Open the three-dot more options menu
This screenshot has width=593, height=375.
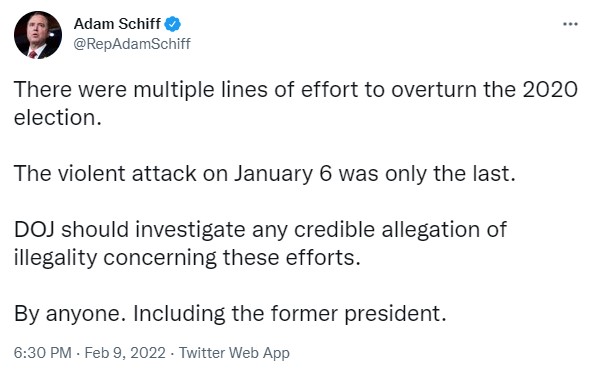point(570,25)
